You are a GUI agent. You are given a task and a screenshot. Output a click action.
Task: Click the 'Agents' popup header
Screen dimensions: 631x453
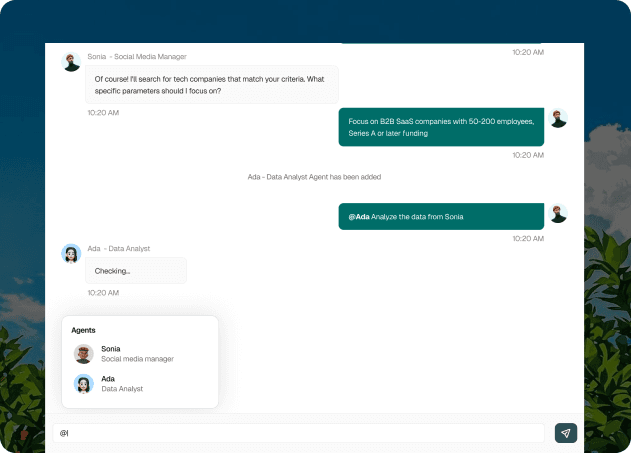tap(84, 329)
